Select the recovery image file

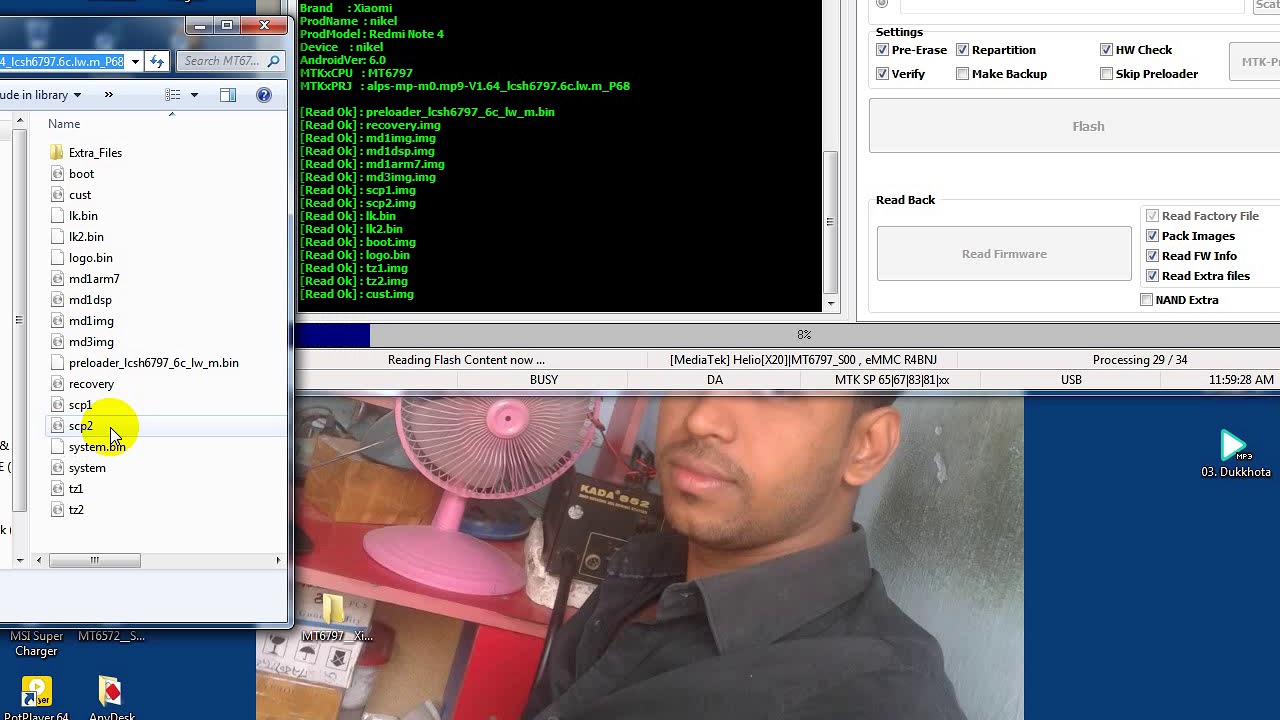pos(91,384)
